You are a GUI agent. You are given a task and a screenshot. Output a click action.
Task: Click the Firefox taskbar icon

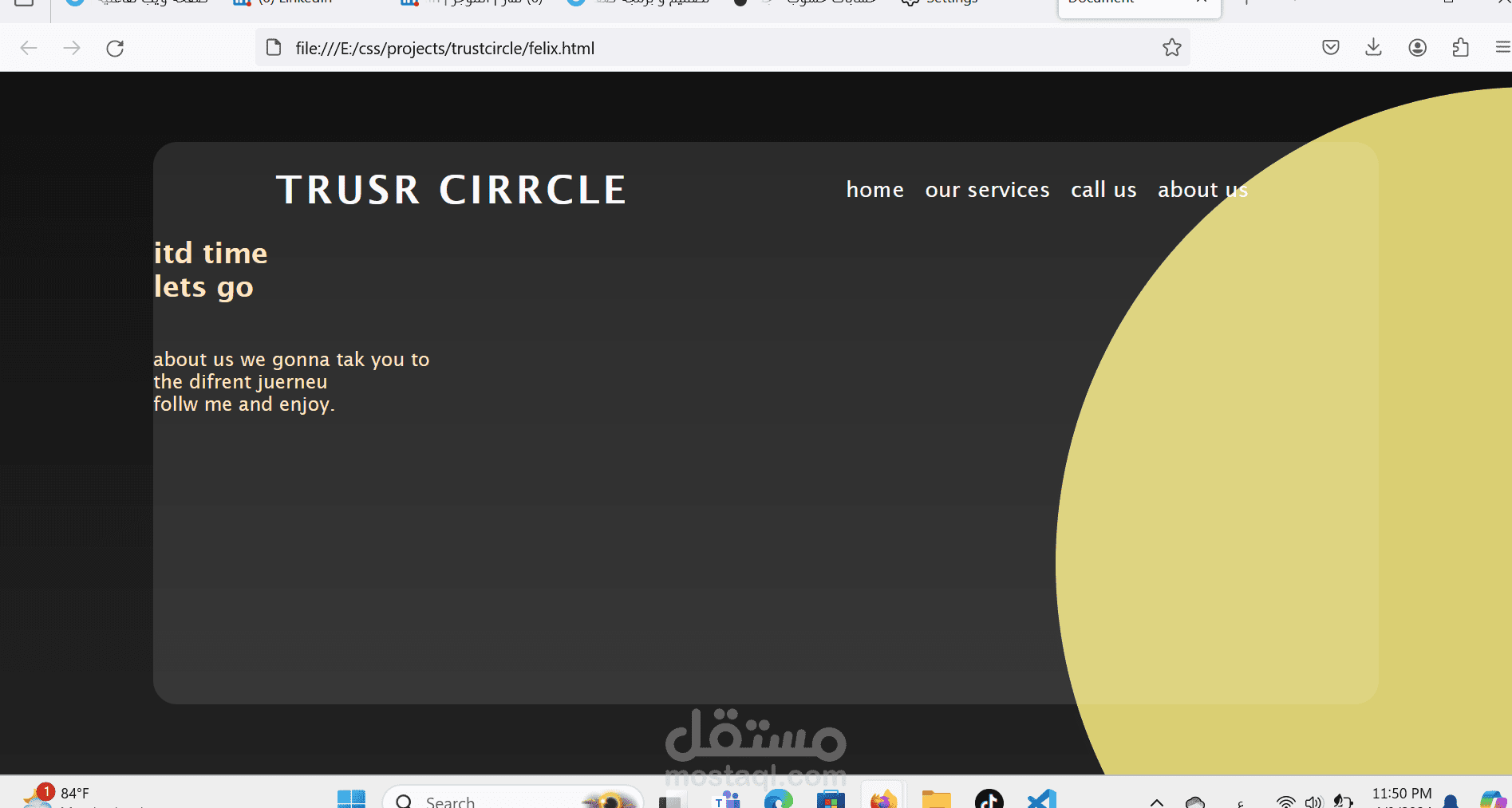click(883, 798)
